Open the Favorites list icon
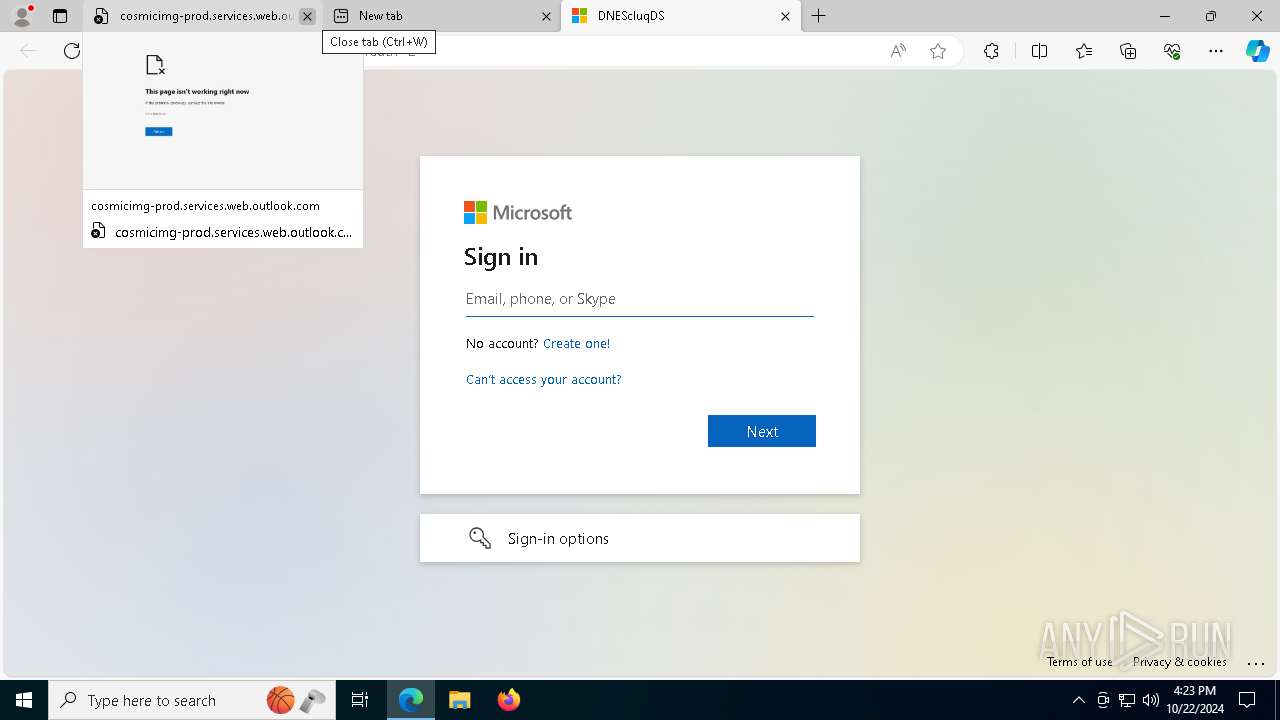This screenshot has height=720, width=1280. pos(1084,51)
